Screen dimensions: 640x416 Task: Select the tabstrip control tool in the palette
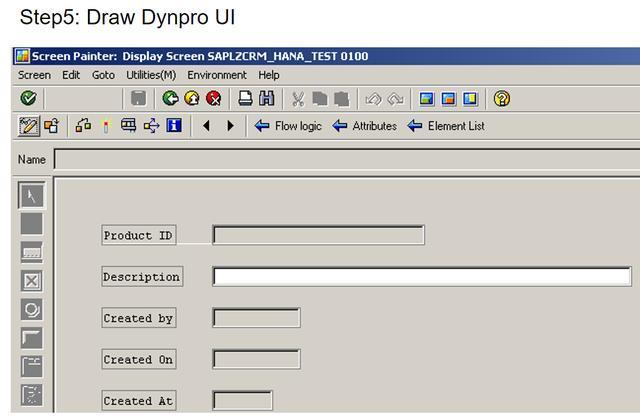(x=31, y=366)
